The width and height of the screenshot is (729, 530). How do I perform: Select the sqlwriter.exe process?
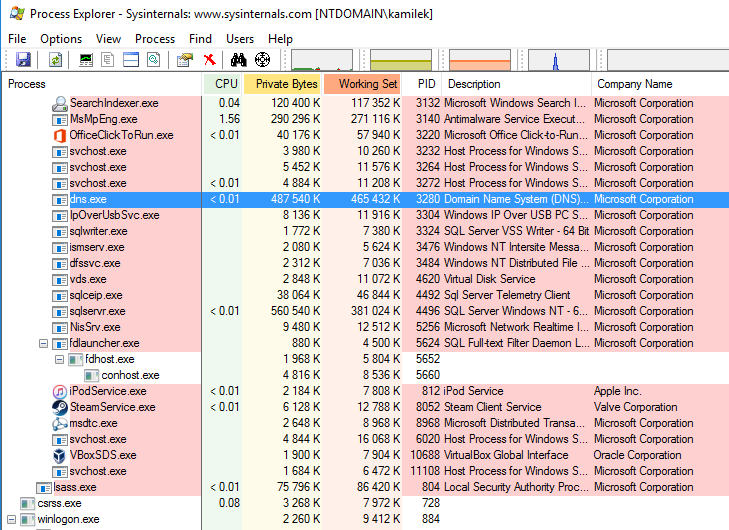tap(98, 231)
